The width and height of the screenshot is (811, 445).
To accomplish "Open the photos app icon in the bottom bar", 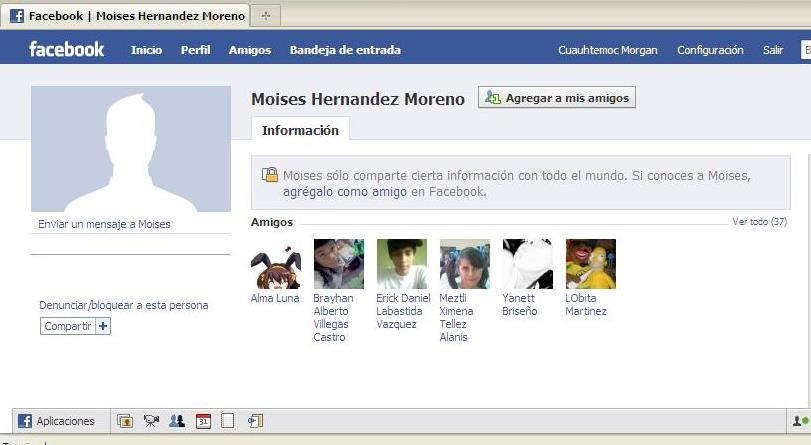I will 125,421.
